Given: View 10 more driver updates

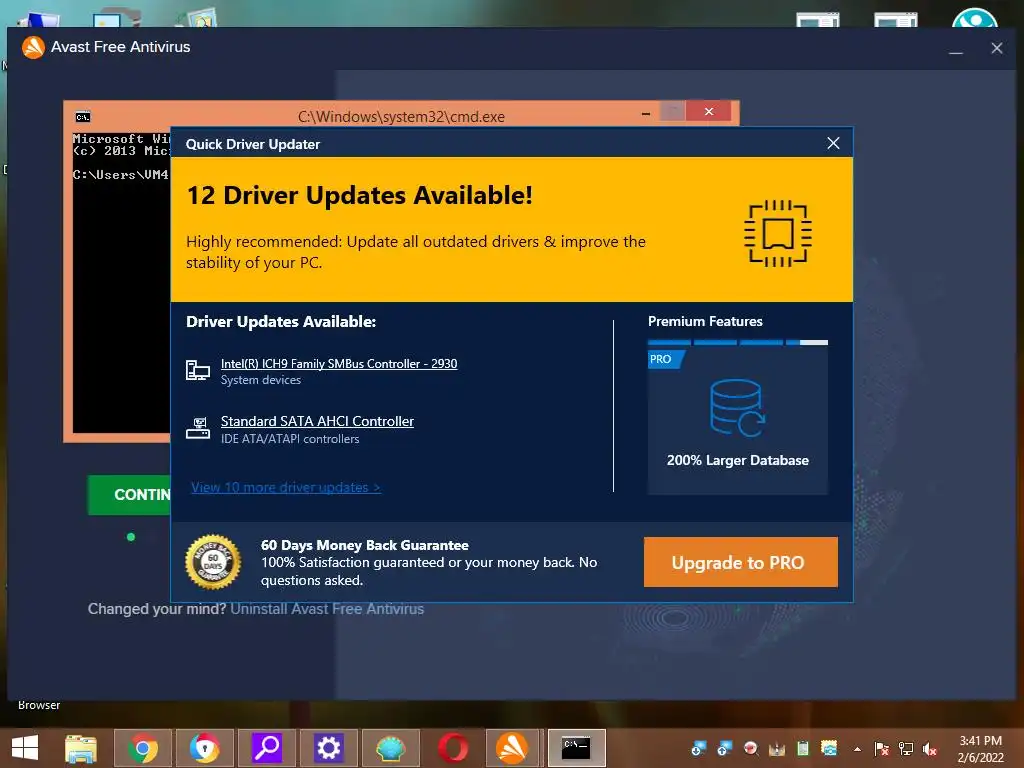Looking at the screenshot, I should click(x=285, y=487).
